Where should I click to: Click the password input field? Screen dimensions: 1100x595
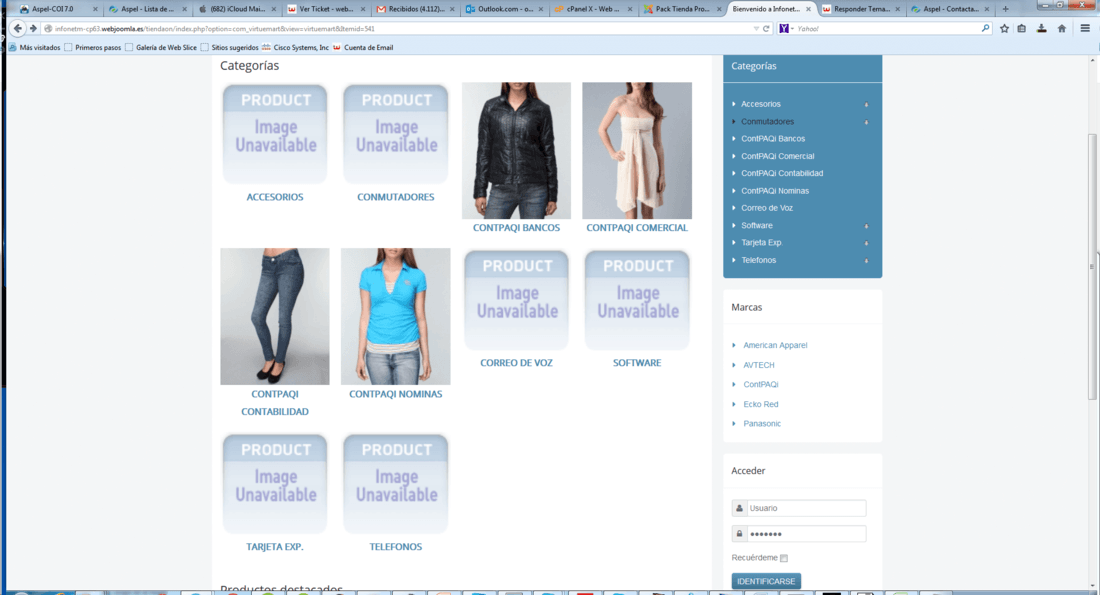point(806,534)
